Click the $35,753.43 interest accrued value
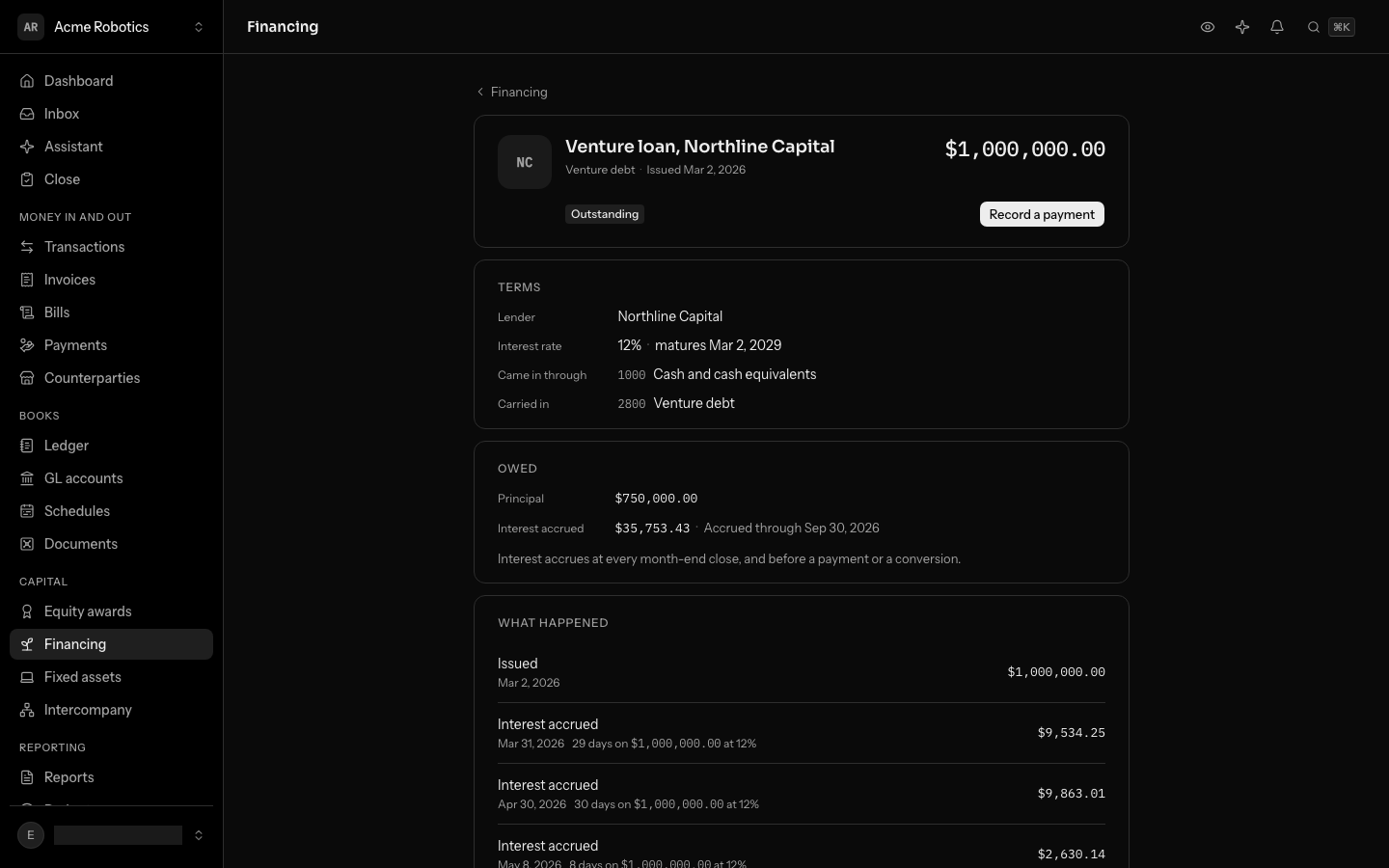The height and width of the screenshot is (868, 1389). 652,529
